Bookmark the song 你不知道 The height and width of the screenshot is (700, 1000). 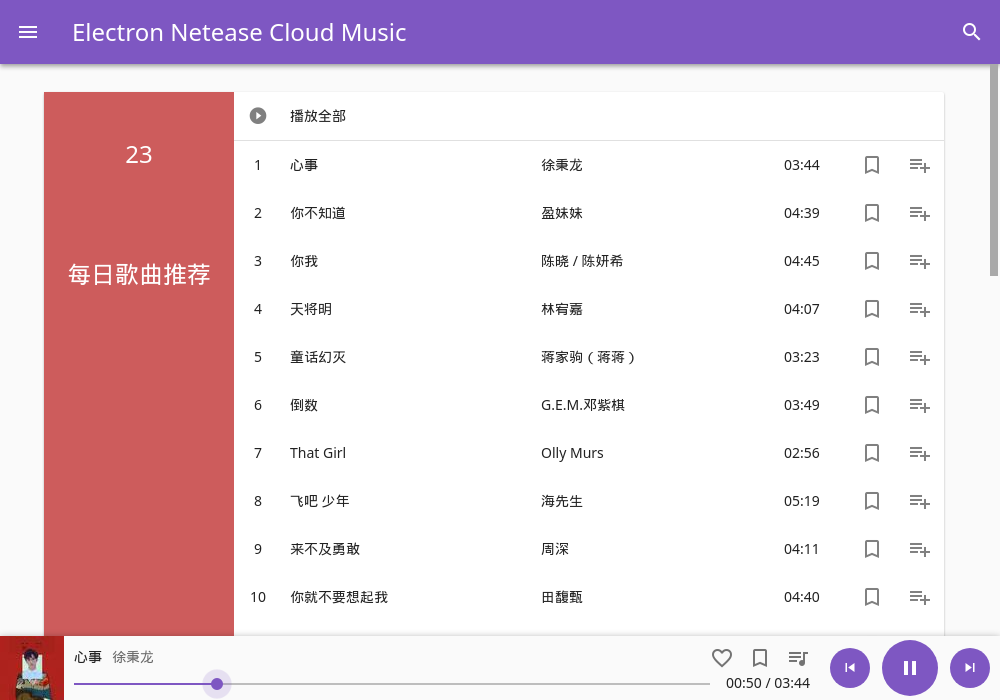coord(872,213)
